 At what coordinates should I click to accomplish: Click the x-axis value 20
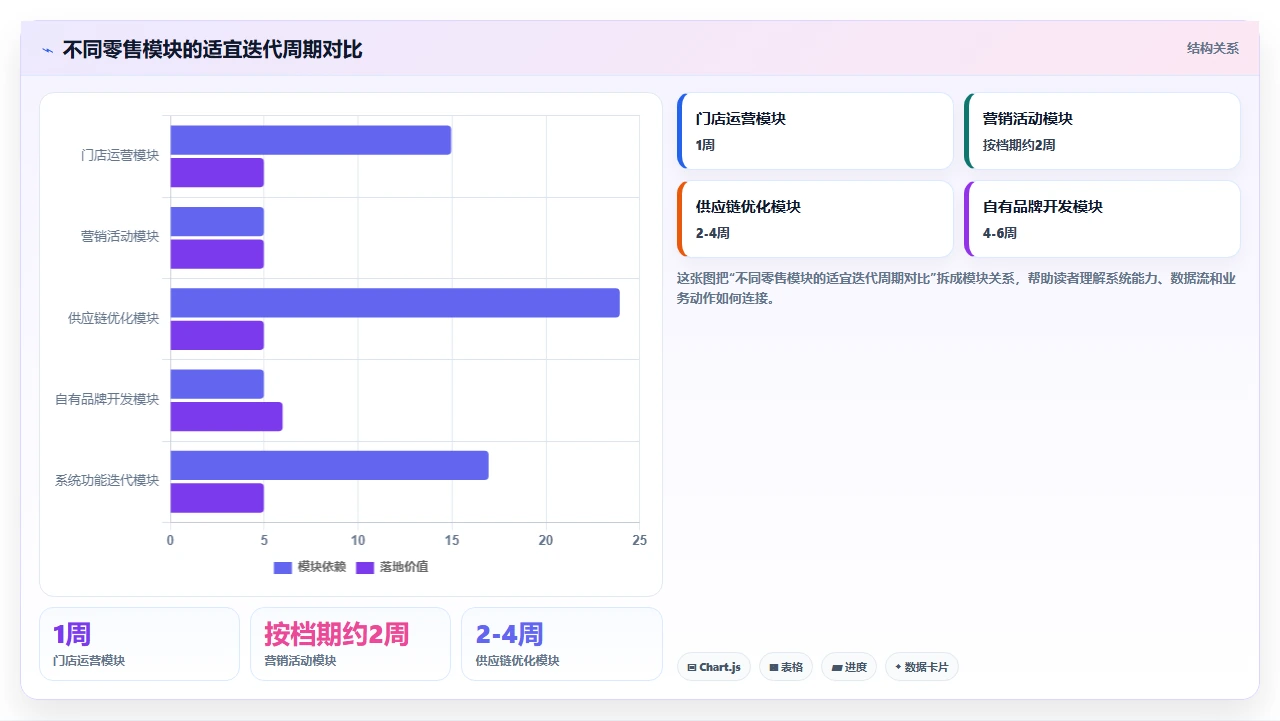(546, 541)
